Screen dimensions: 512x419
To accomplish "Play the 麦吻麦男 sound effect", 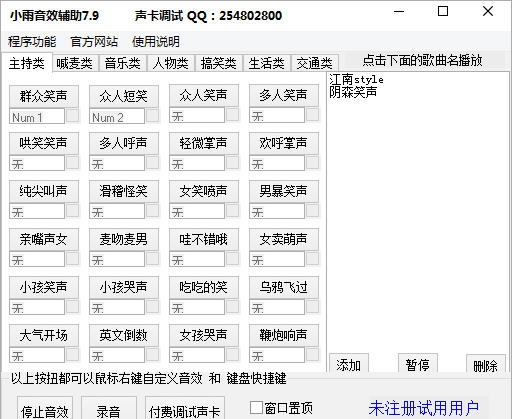I will (x=124, y=239).
